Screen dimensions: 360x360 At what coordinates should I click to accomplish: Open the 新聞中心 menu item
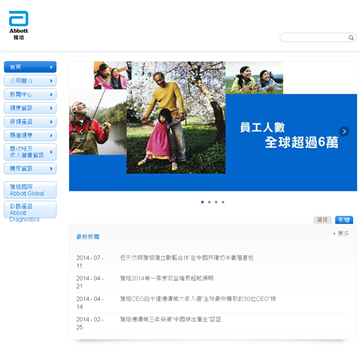30,94
